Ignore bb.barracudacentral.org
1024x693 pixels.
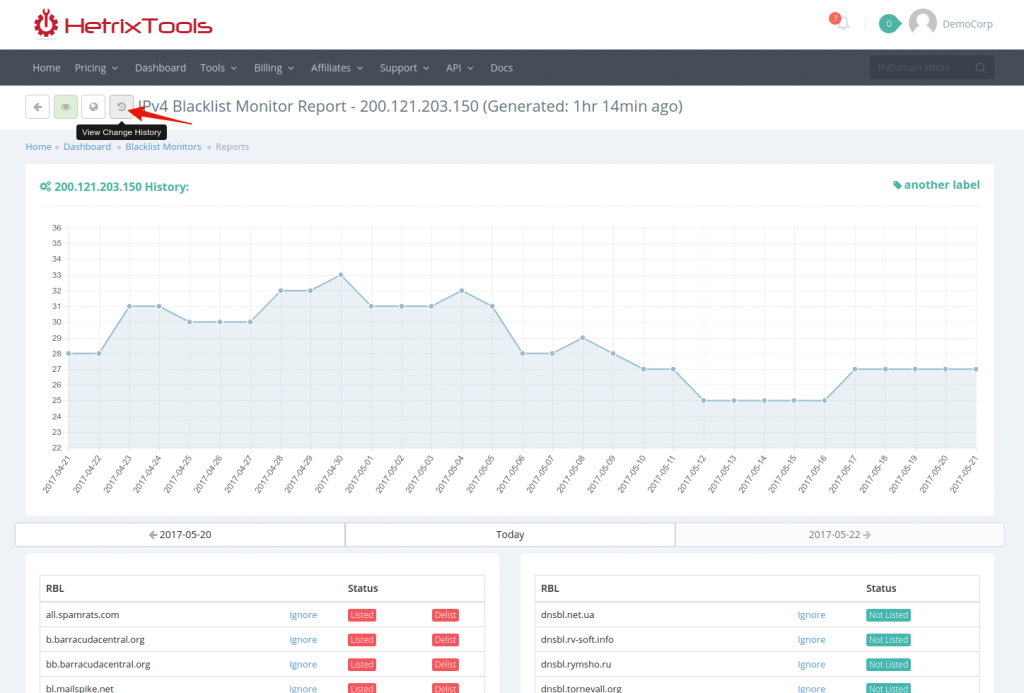303,664
